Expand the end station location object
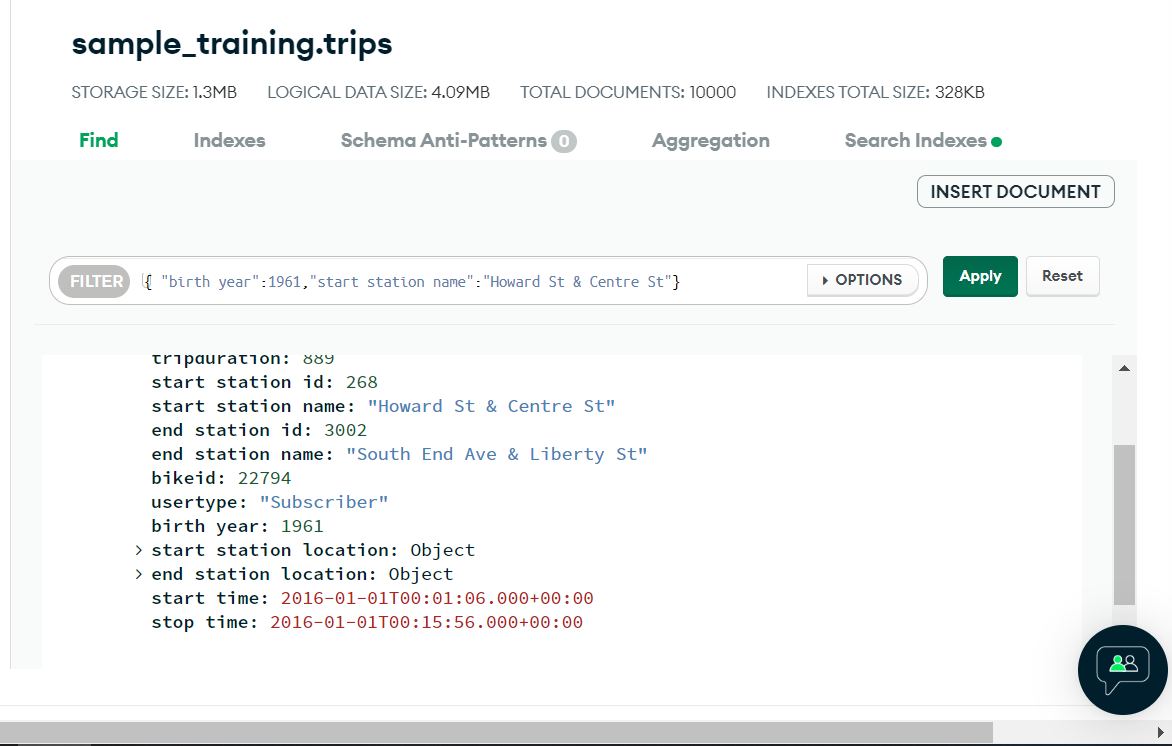 (139, 574)
